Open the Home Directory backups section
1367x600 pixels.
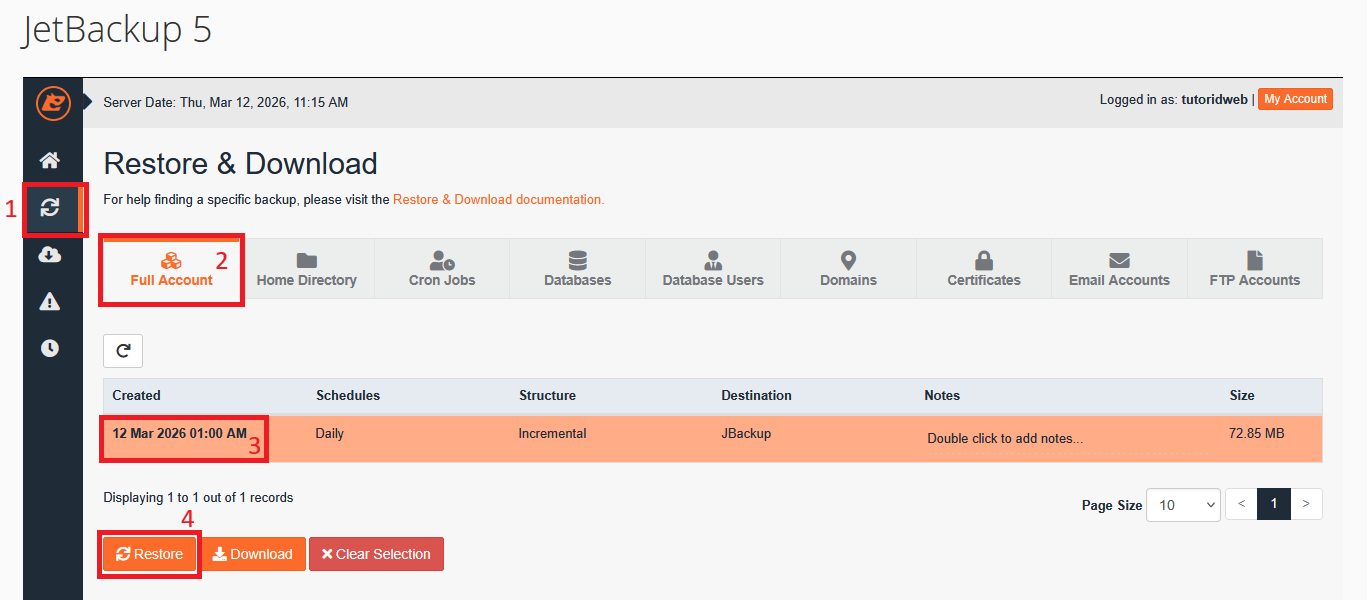pyautogui.click(x=306, y=268)
